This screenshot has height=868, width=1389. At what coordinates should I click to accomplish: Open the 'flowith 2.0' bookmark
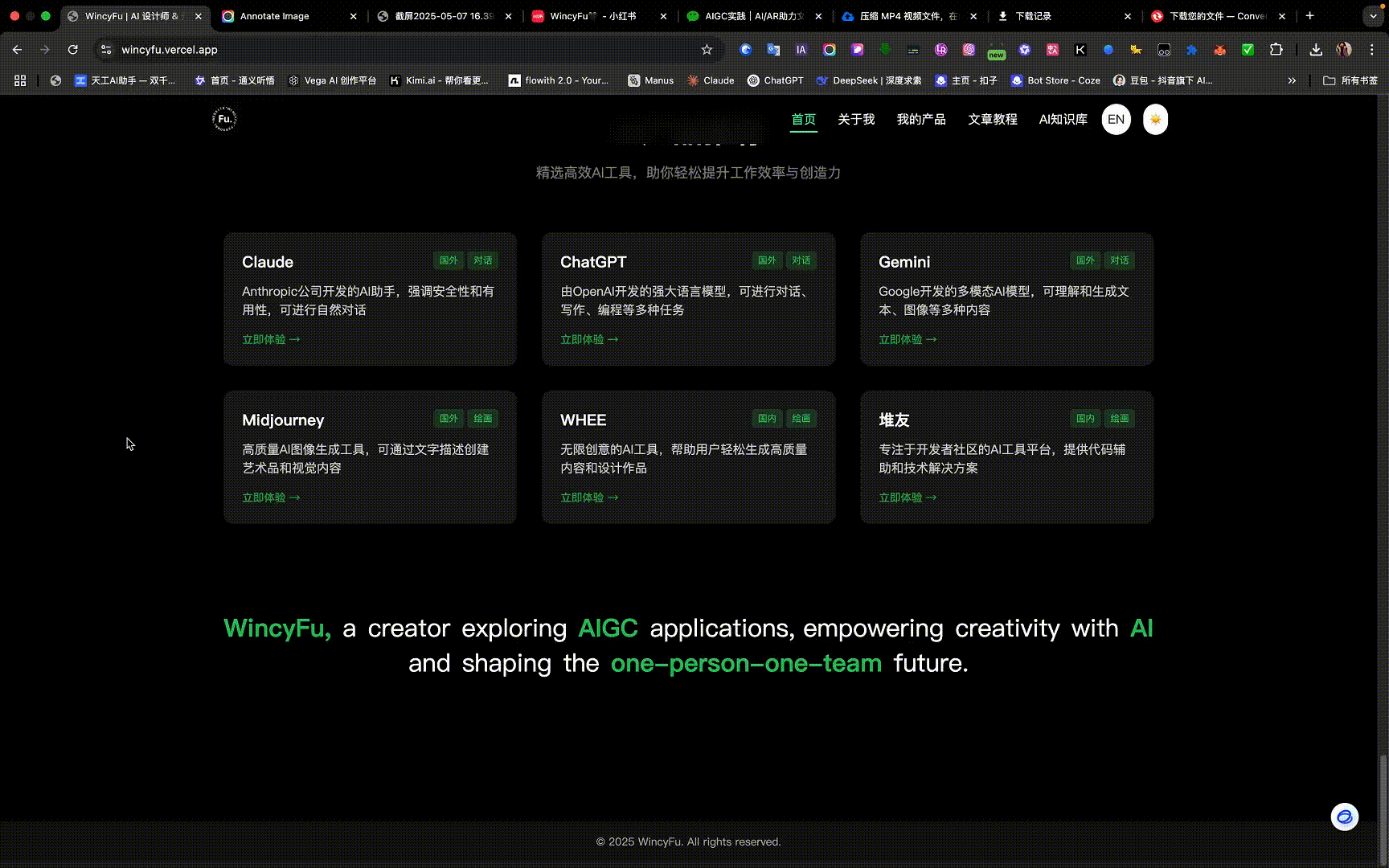click(559, 80)
